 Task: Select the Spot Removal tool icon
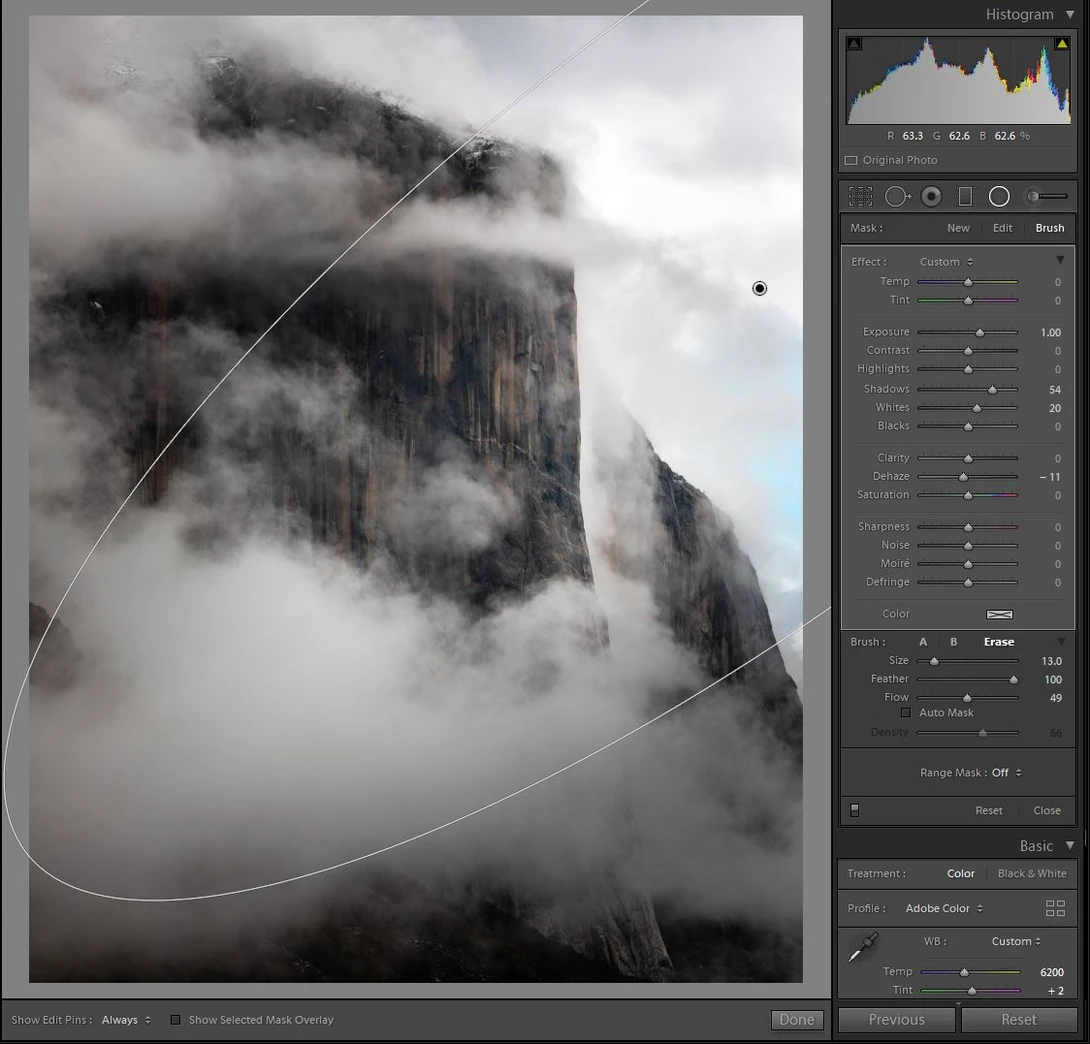pyautogui.click(x=897, y=197)
